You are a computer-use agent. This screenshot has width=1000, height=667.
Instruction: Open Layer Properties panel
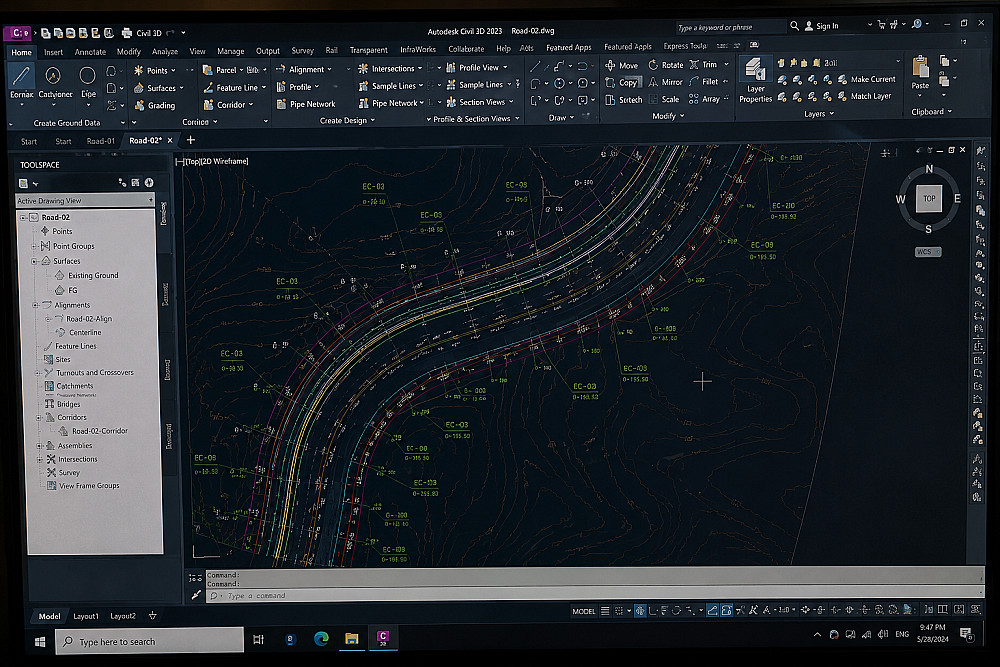click(x=755, y=80)
